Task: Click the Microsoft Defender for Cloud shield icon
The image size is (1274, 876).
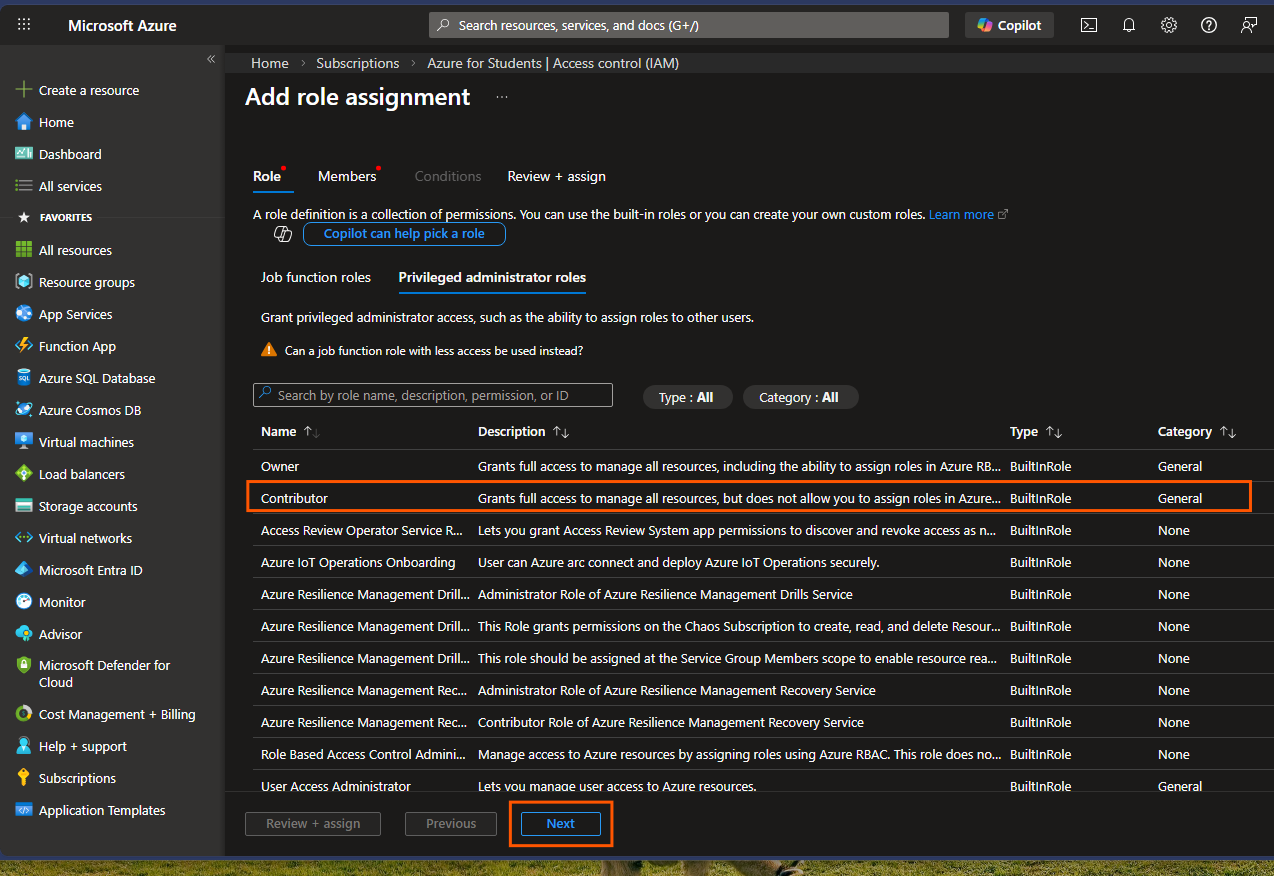Action: coord(24,666)
